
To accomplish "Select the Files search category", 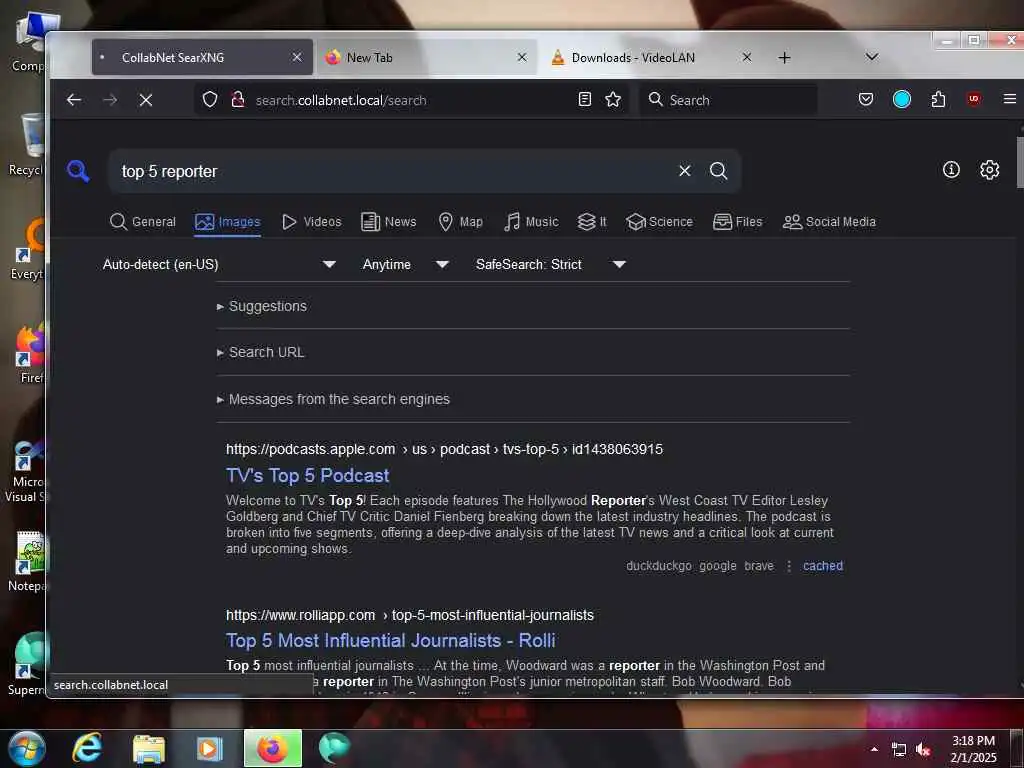I will point(738,222).
